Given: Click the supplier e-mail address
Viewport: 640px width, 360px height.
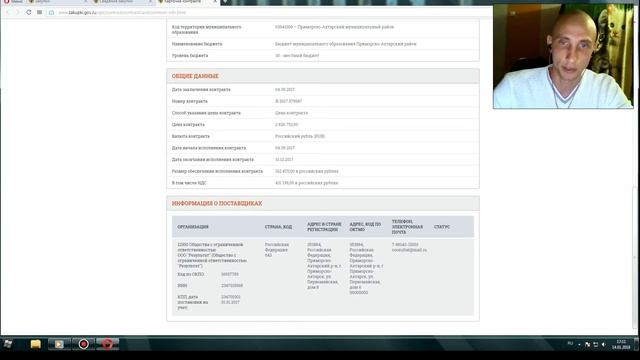Looking at the screenshot, I should point(409,250).
